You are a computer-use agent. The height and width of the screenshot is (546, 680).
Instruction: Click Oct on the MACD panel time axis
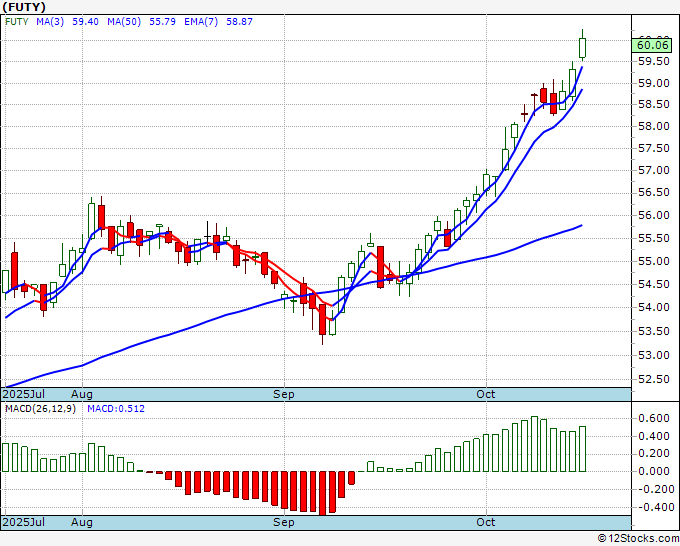click(x=486, y=522)
